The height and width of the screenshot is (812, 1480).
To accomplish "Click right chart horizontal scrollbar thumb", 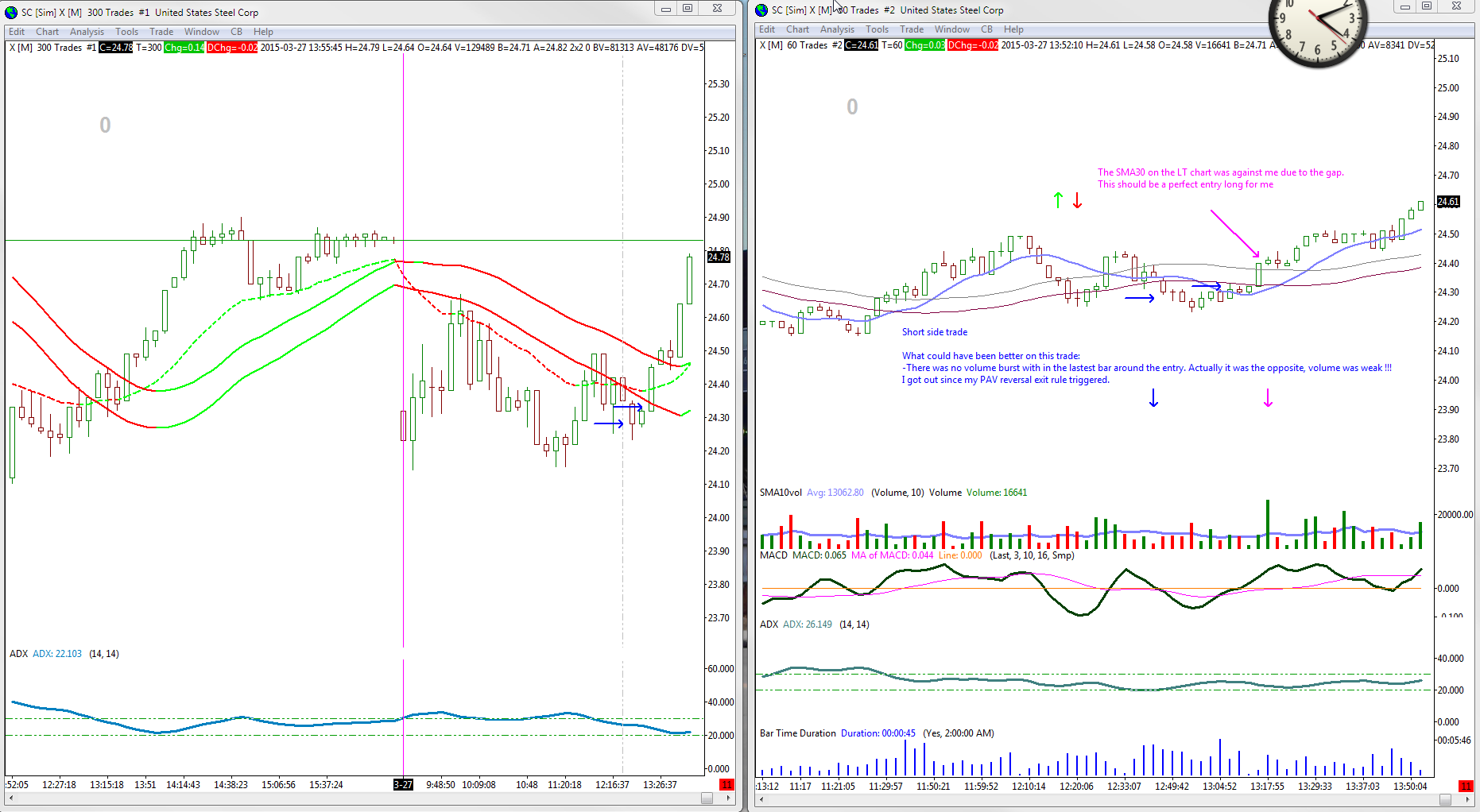I will click(x=1446, y=799).
